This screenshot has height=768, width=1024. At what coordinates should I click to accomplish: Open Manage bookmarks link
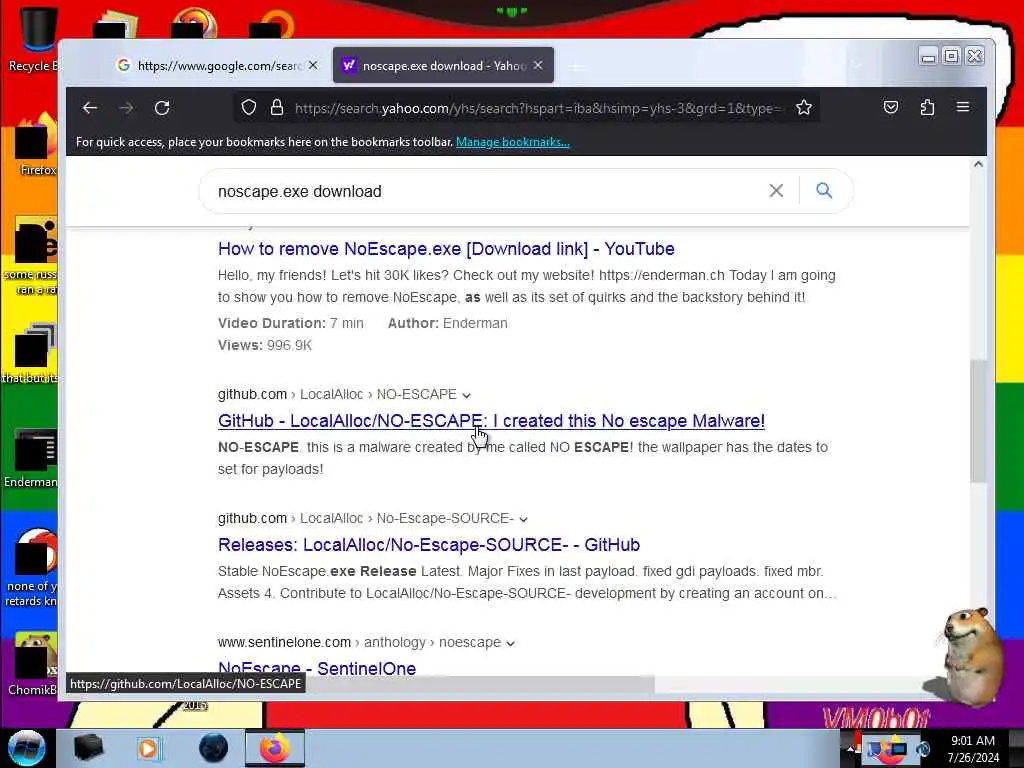(513, 142)
